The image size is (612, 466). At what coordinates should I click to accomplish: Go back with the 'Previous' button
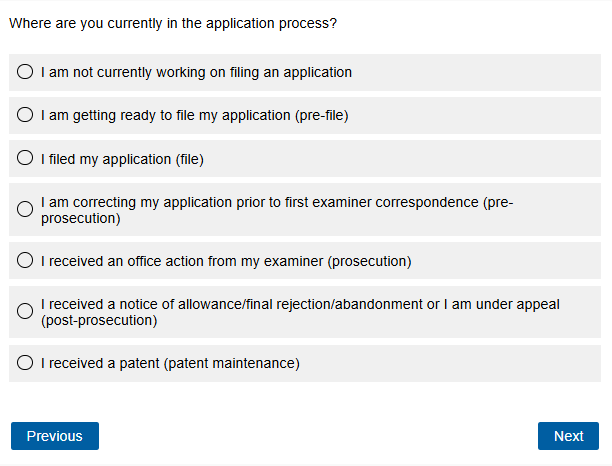55,436
